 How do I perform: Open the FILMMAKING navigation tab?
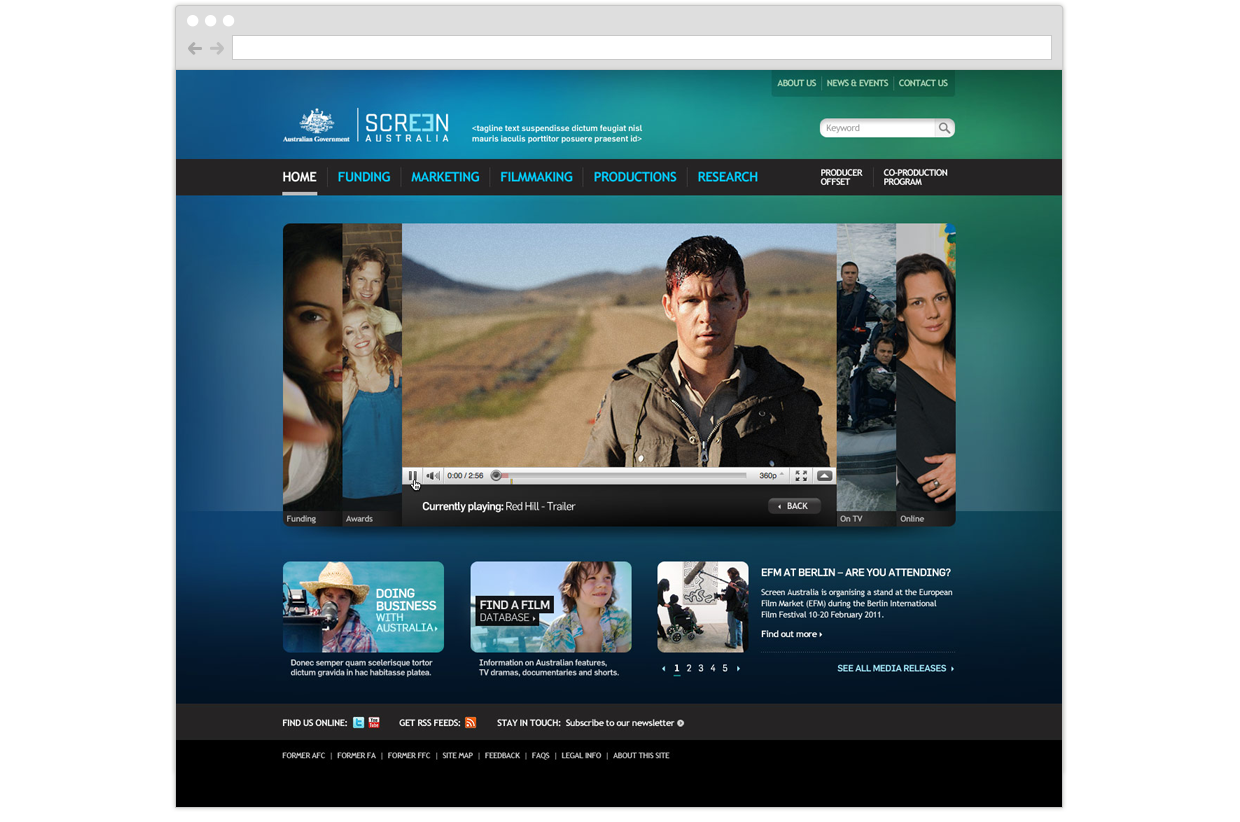[x=536, y=177]
